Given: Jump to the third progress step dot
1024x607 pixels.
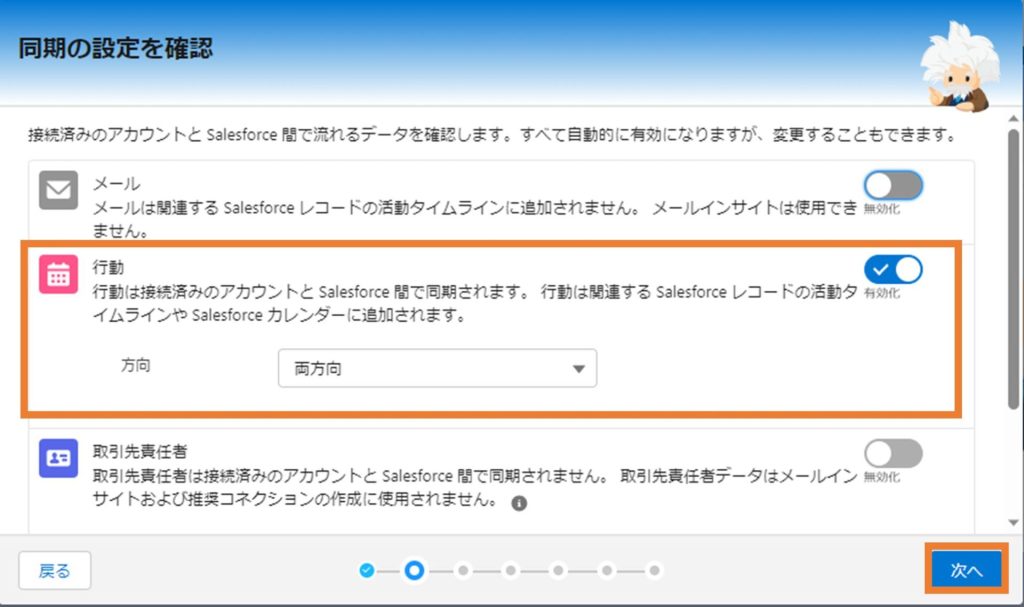Looking at the screenshot, I should click(x=463, y=570).
